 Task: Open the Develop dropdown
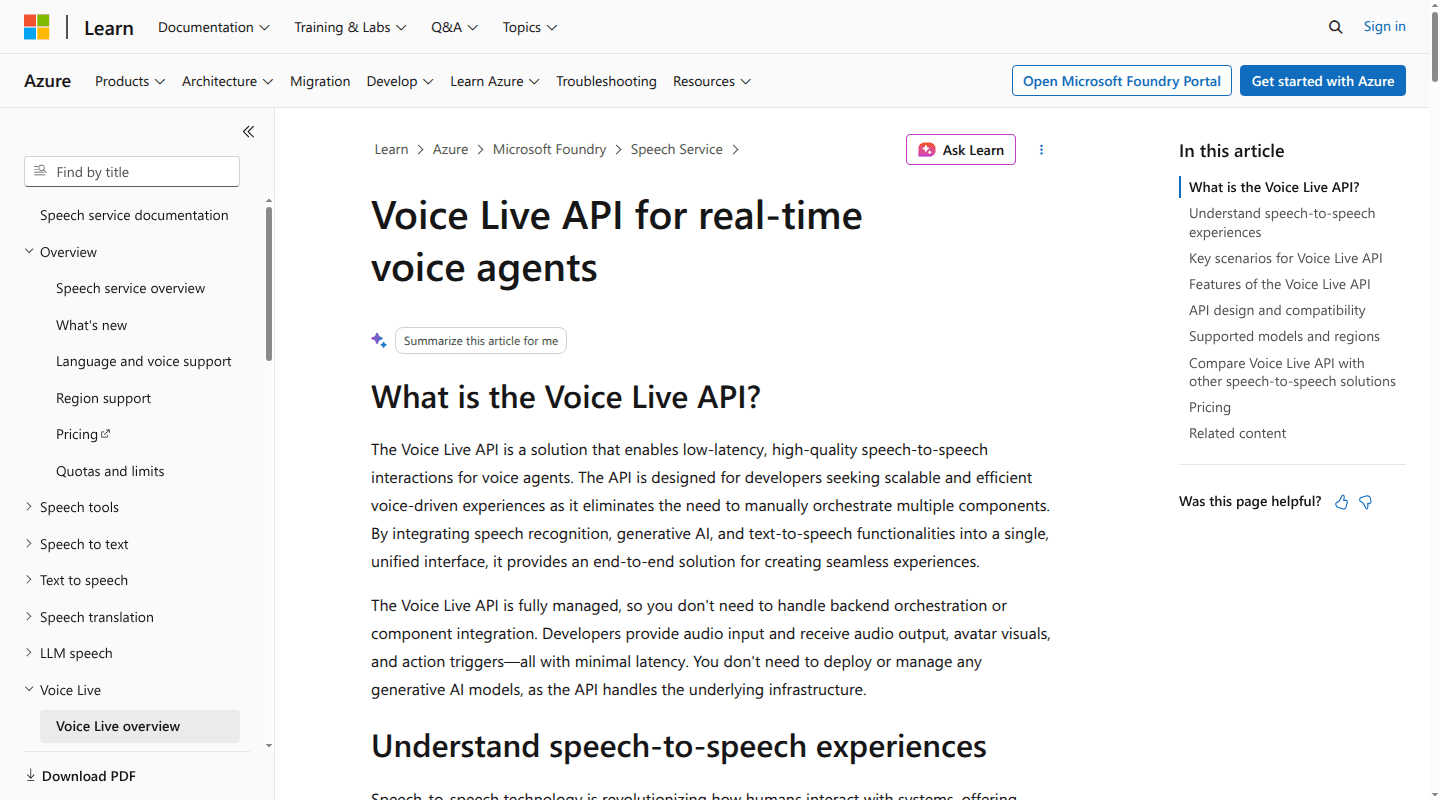pos(400,81)
